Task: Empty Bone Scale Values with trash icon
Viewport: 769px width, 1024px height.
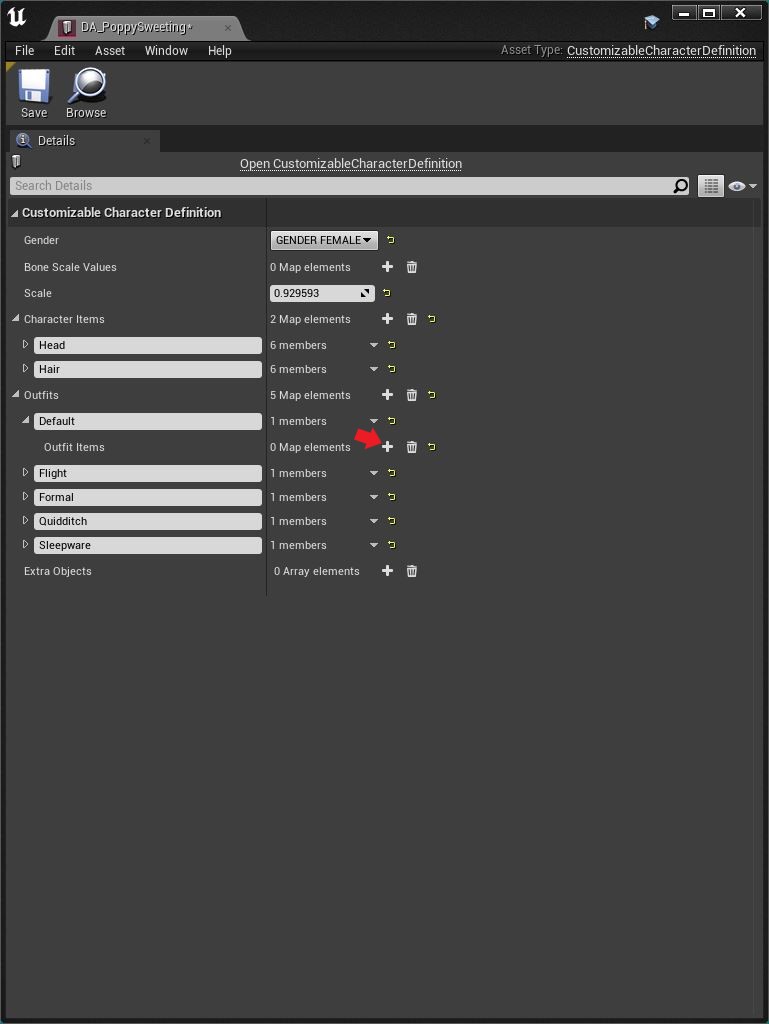Action: point(412,266)
